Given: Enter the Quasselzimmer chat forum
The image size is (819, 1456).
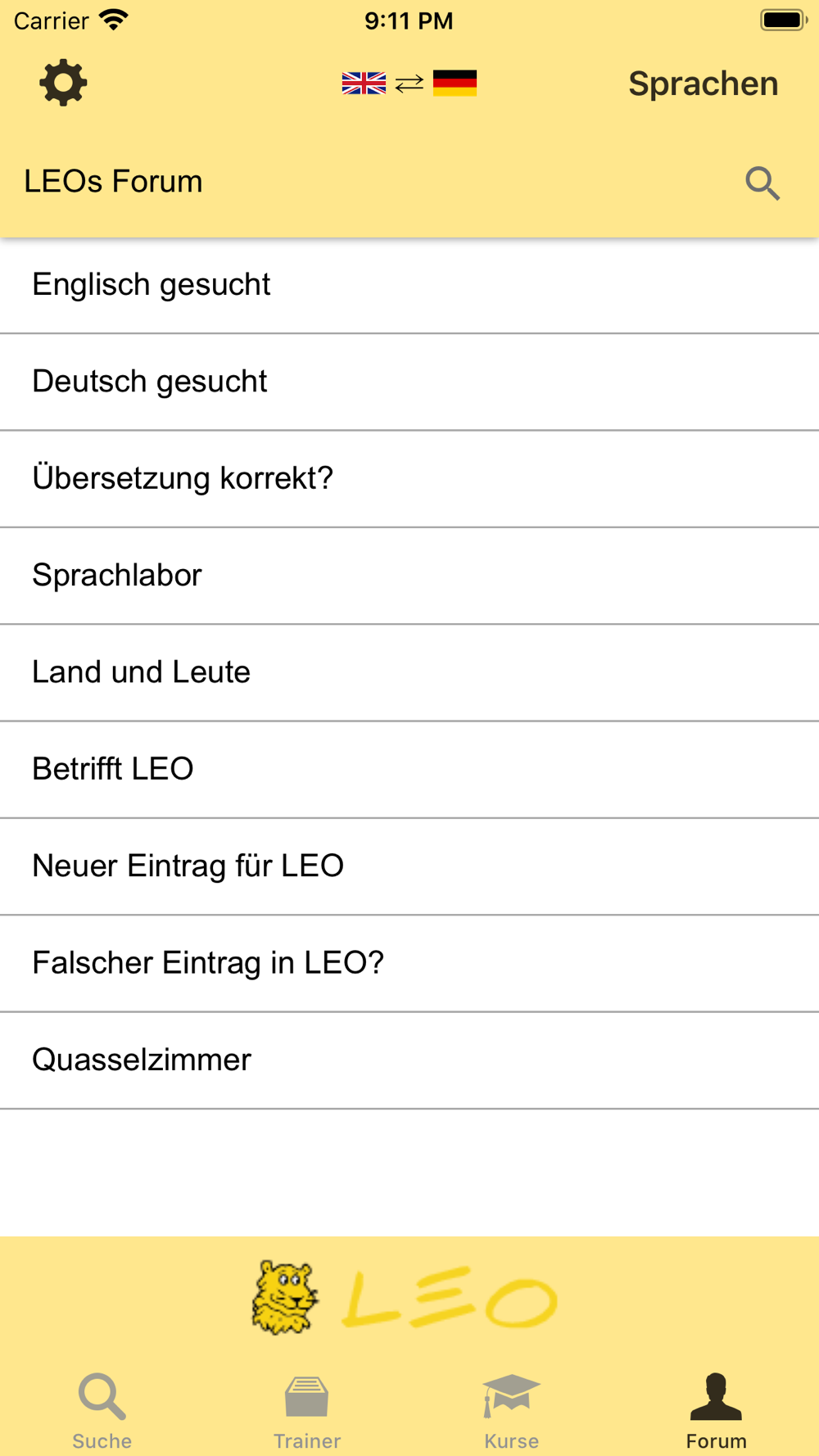Looking at the screenshot, I should 409,1060.
